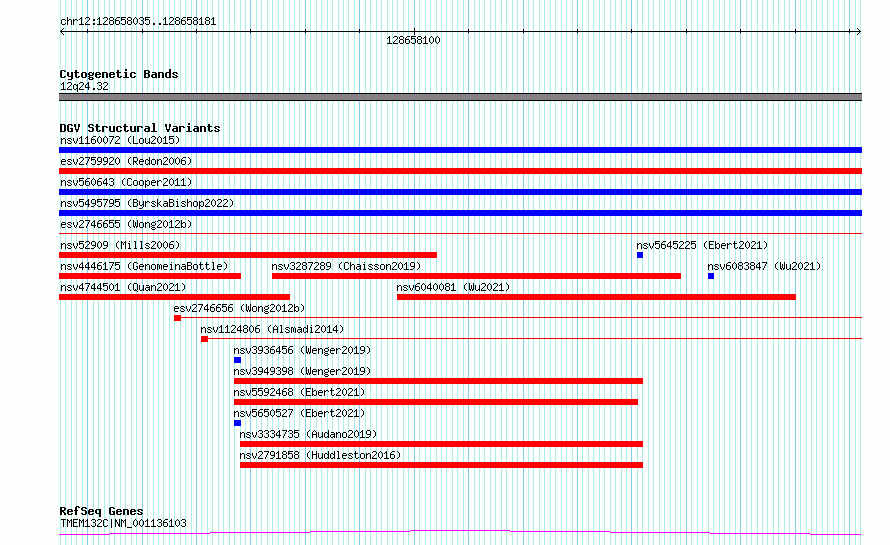Click the small blue marker under nsv3936456
The width and height of the screenshot is (890, 545).
pyautogui.click(x=237, y=360)
